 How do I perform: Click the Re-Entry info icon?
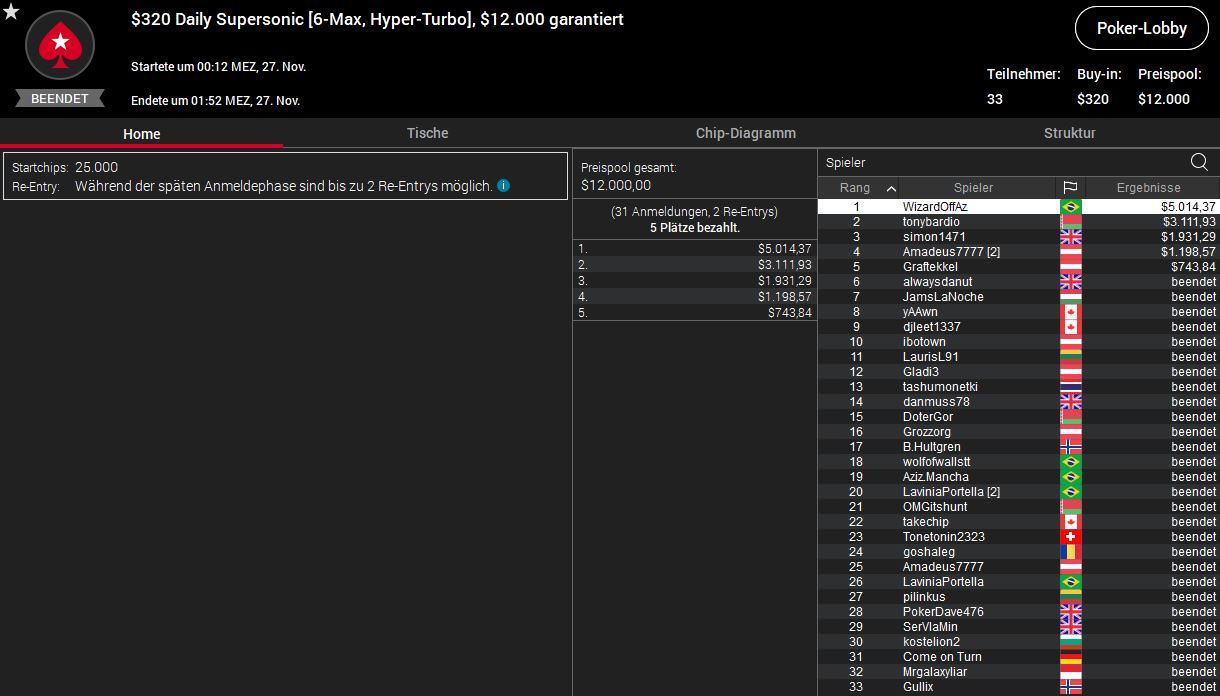(x=504, y=186)
